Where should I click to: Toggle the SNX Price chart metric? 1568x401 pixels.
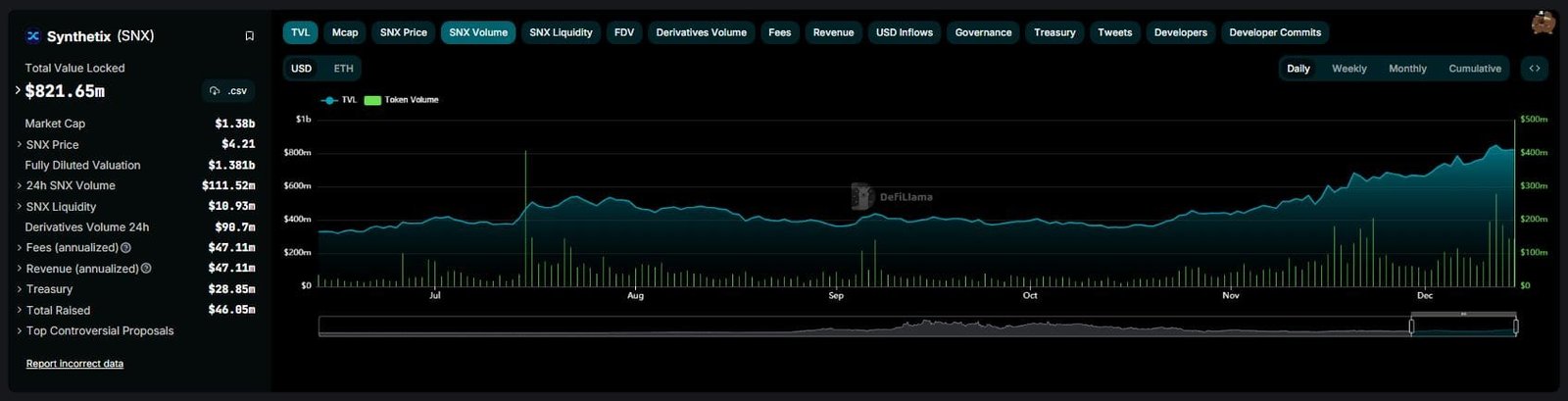pyautogui.click(x=404, y=32)
